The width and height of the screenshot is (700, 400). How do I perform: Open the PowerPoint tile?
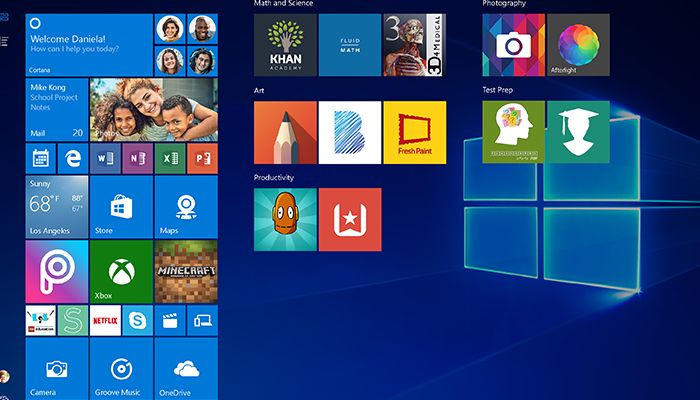coord(202,158)
